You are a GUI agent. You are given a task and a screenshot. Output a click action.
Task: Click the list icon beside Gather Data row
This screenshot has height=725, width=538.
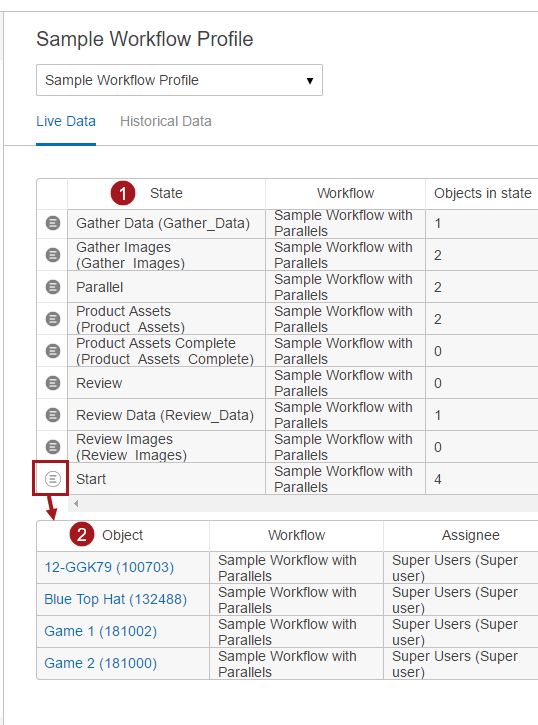(53, 223)
